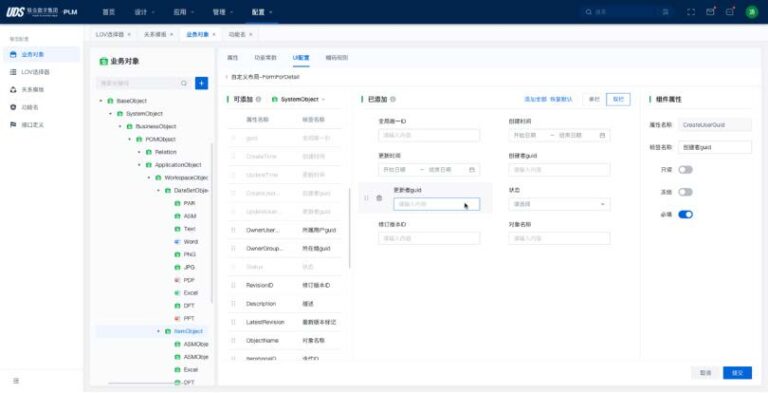Collapse the BaseObject tree node
768x393 pixels.
tap(101, 101)
